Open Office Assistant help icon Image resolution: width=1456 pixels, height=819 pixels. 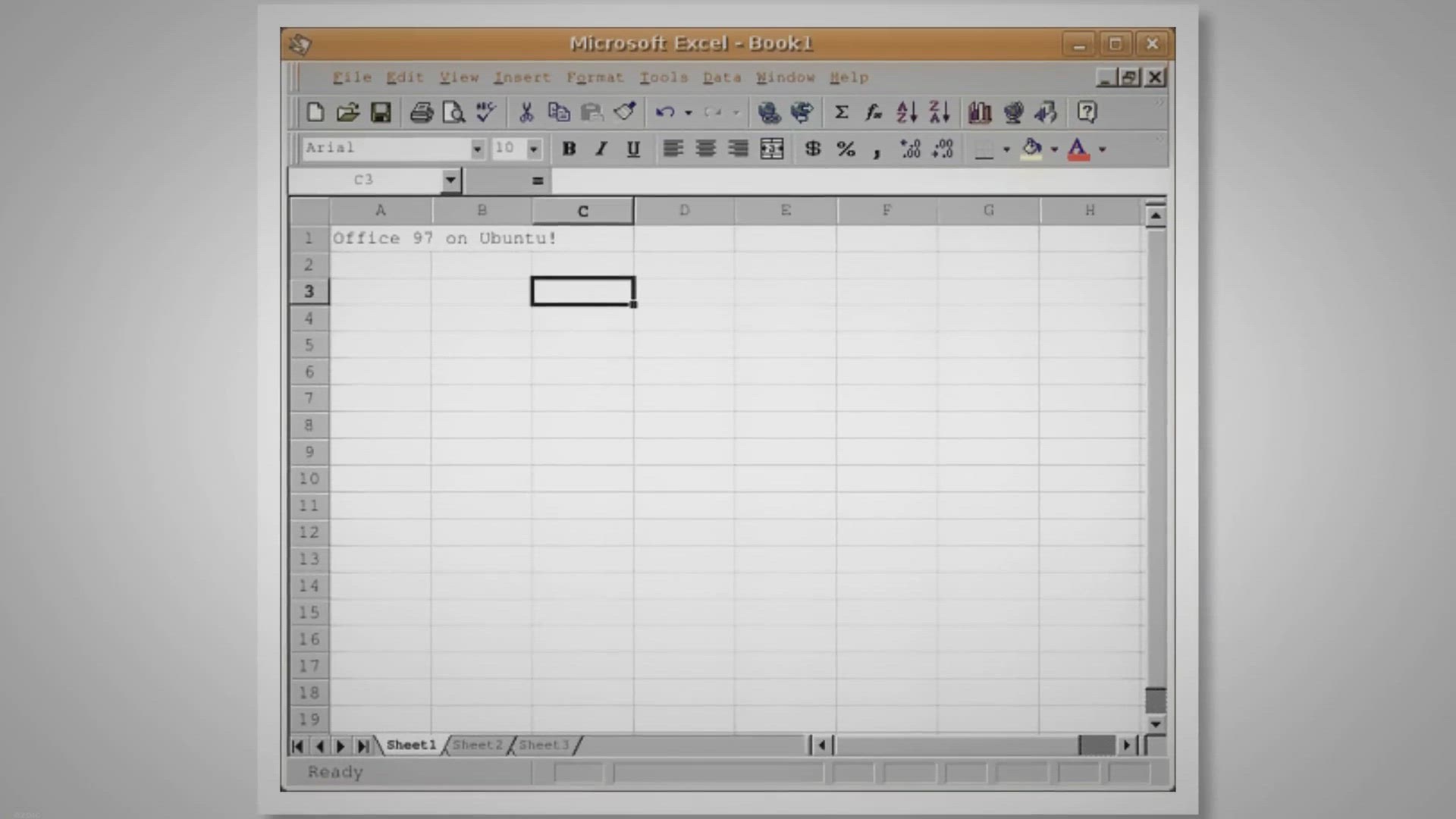click(1087, 112)
